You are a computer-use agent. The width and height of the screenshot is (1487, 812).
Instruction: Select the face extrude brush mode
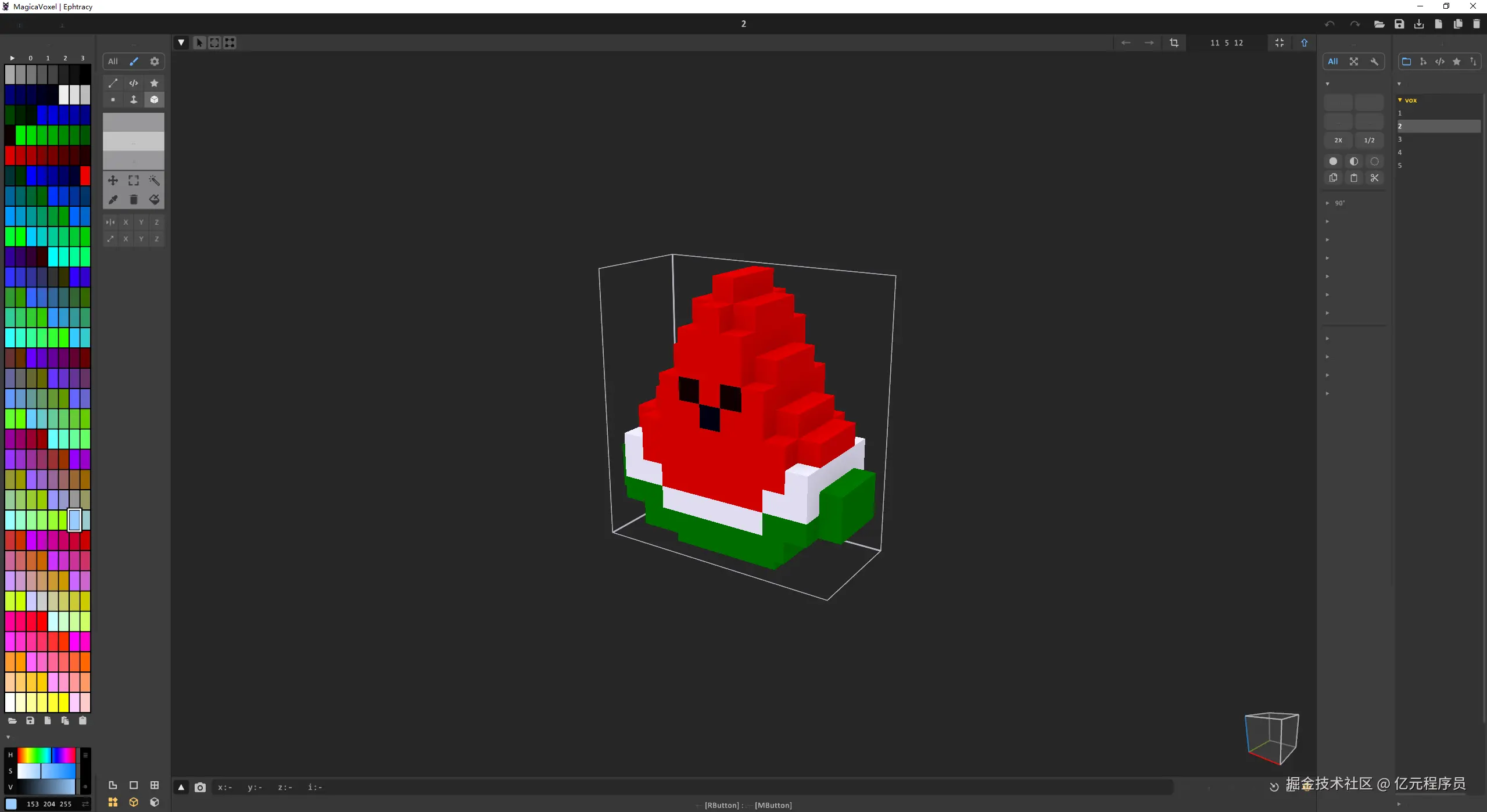(x=134, y=100)
